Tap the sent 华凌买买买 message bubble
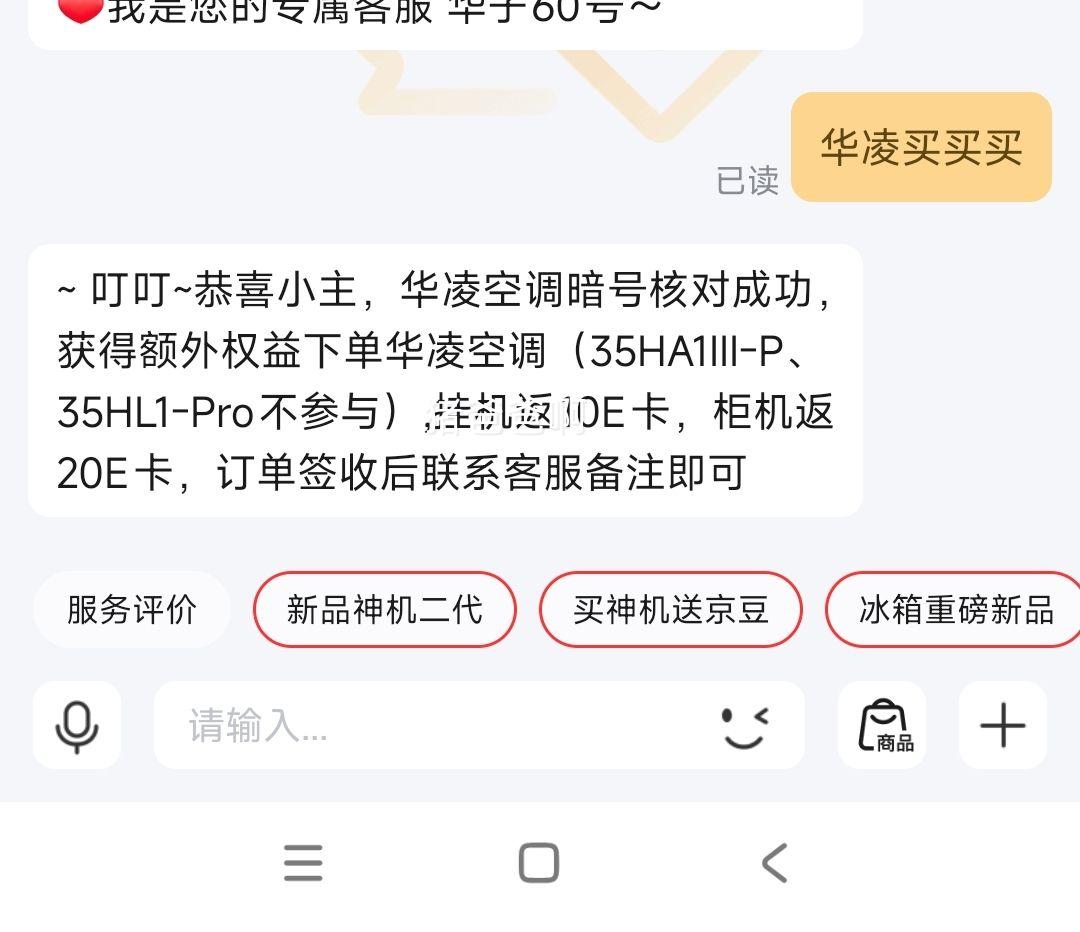The height and width of the screenshot is (932, 1080). coord(921,147)
